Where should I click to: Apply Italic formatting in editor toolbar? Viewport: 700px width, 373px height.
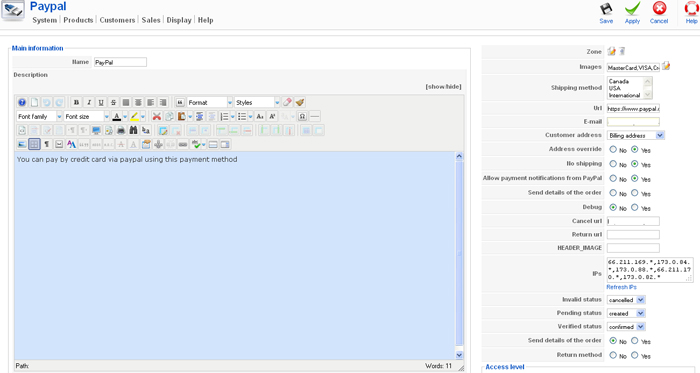(x=89, y=103)
